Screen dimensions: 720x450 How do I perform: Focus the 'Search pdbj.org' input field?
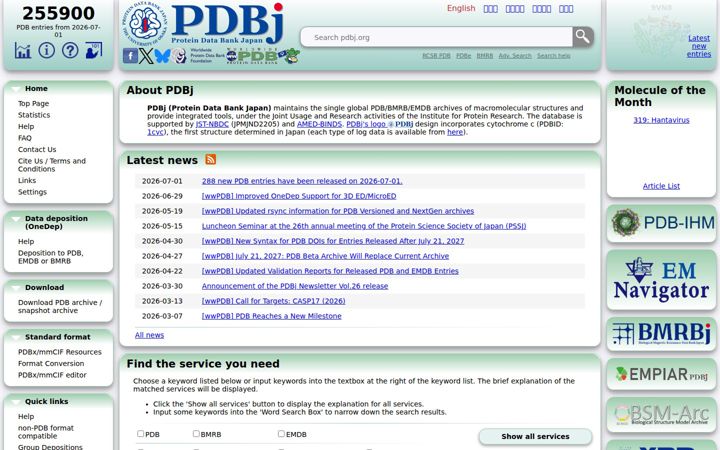436,37
